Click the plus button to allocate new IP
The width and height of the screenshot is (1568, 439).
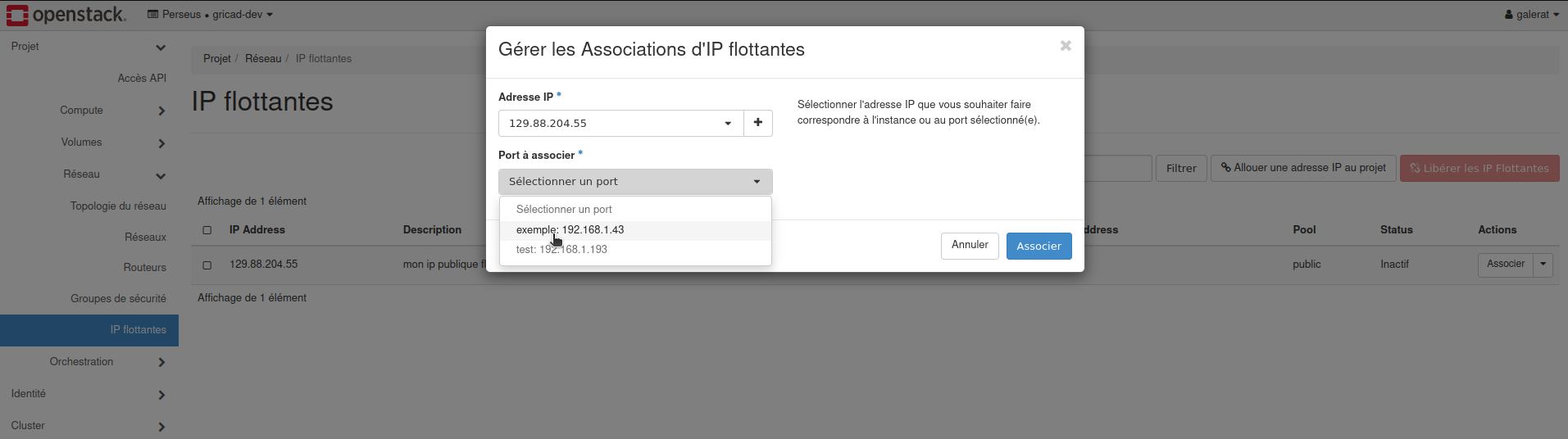[x=758, y=123]
